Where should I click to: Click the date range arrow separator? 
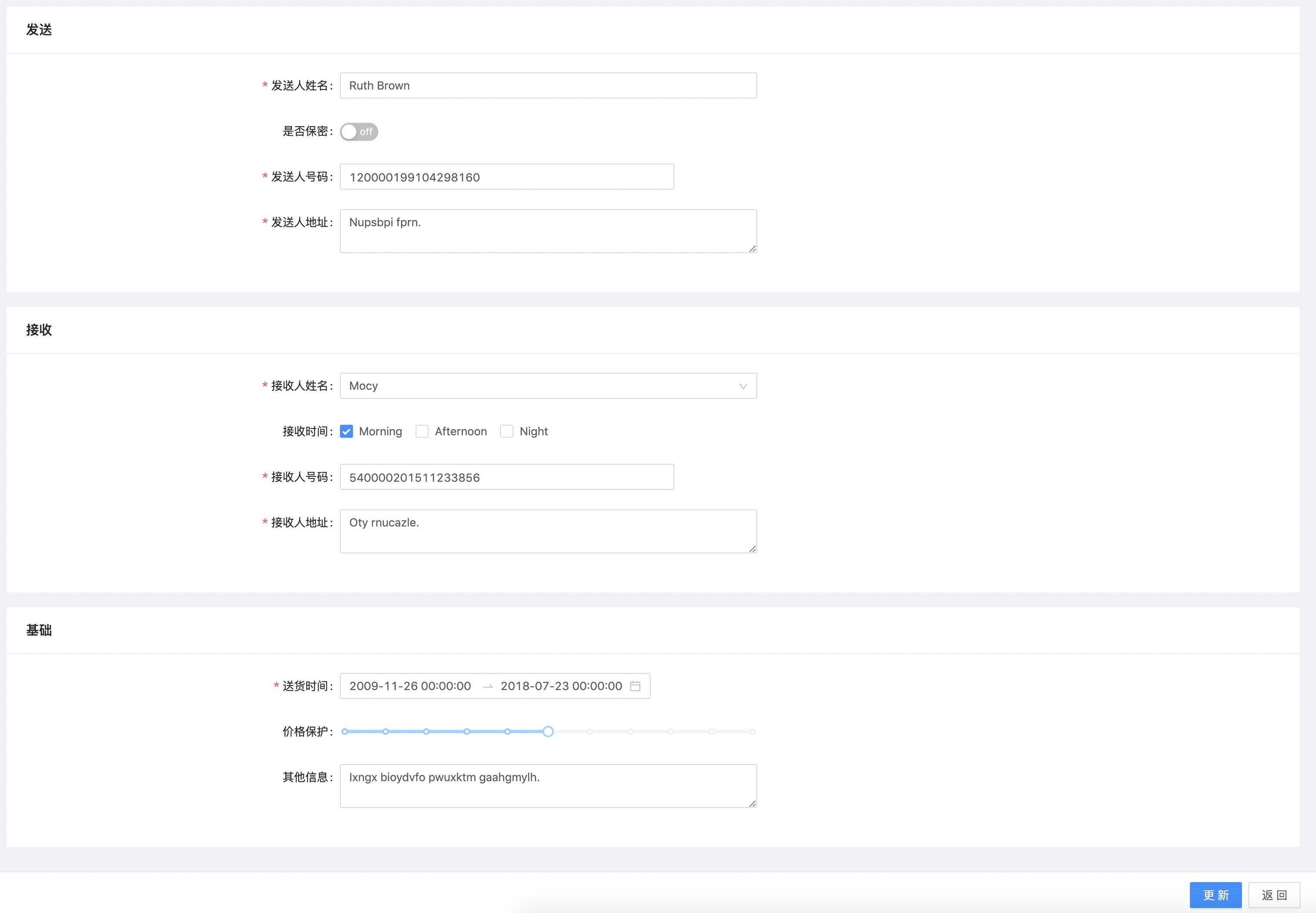pos(487,687)
